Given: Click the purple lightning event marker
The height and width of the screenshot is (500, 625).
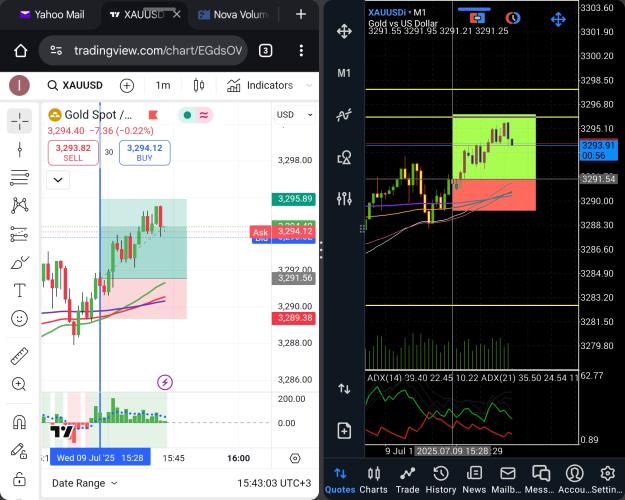Looking at the screenshot, I should (165, 382).
